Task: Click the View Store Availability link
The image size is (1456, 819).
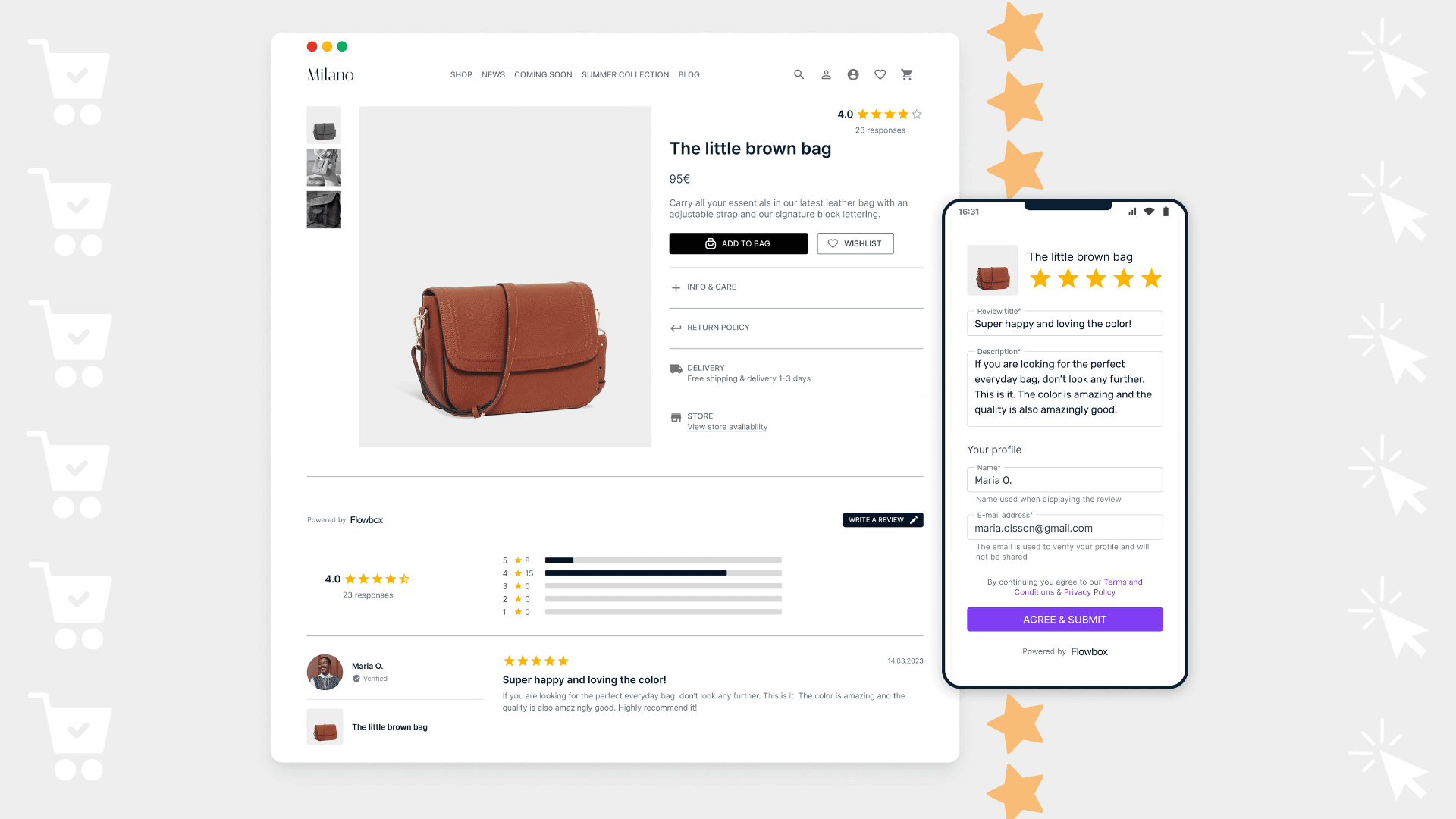Action: [728, 427]
